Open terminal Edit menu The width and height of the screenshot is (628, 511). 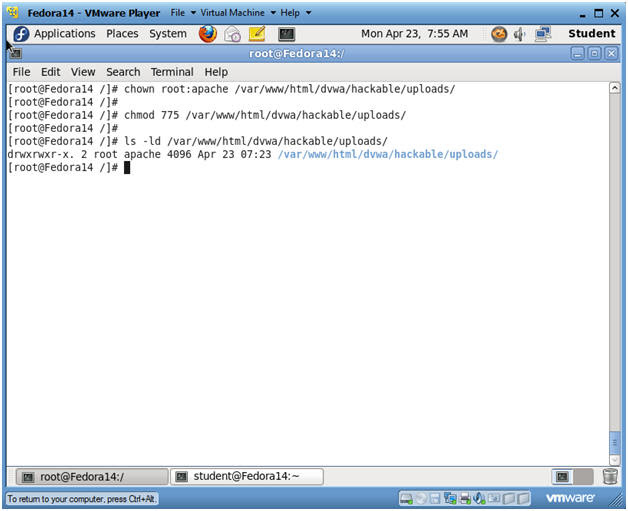coord(50,72)
